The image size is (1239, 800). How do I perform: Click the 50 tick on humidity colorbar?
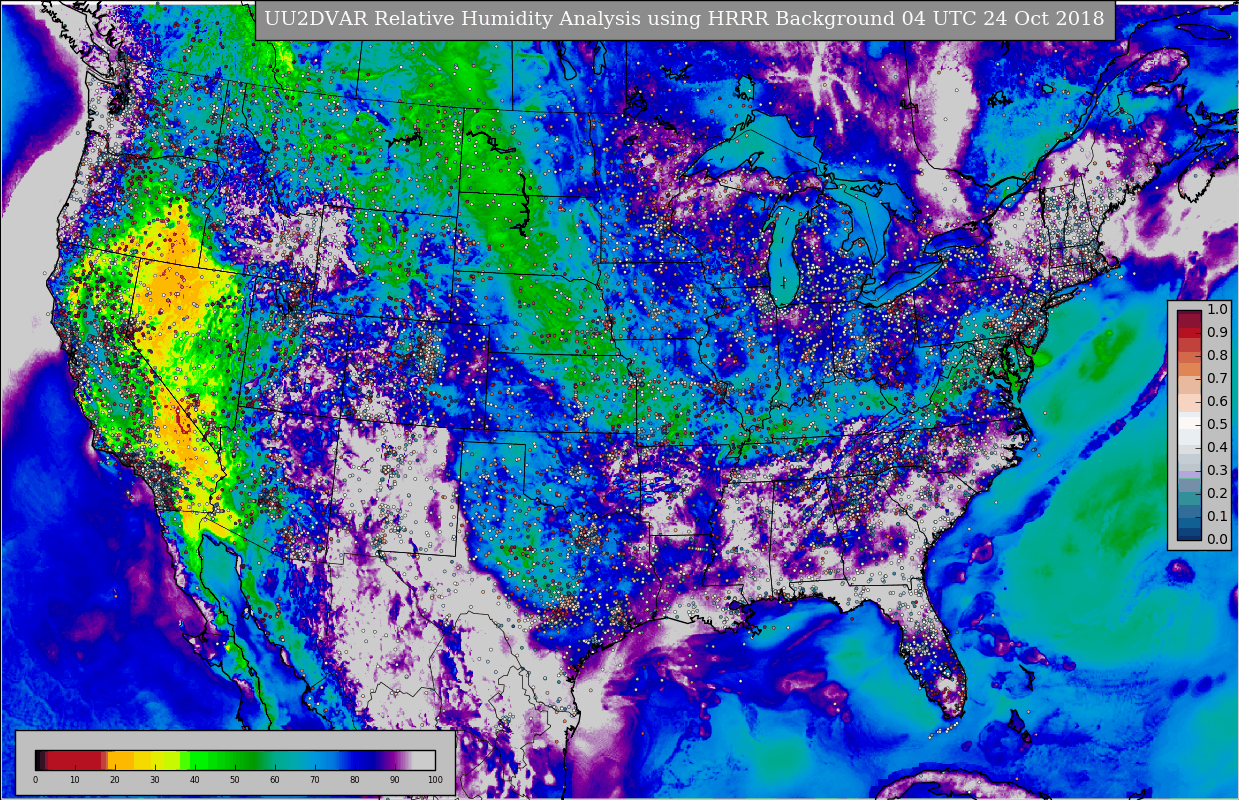[235, 779]
